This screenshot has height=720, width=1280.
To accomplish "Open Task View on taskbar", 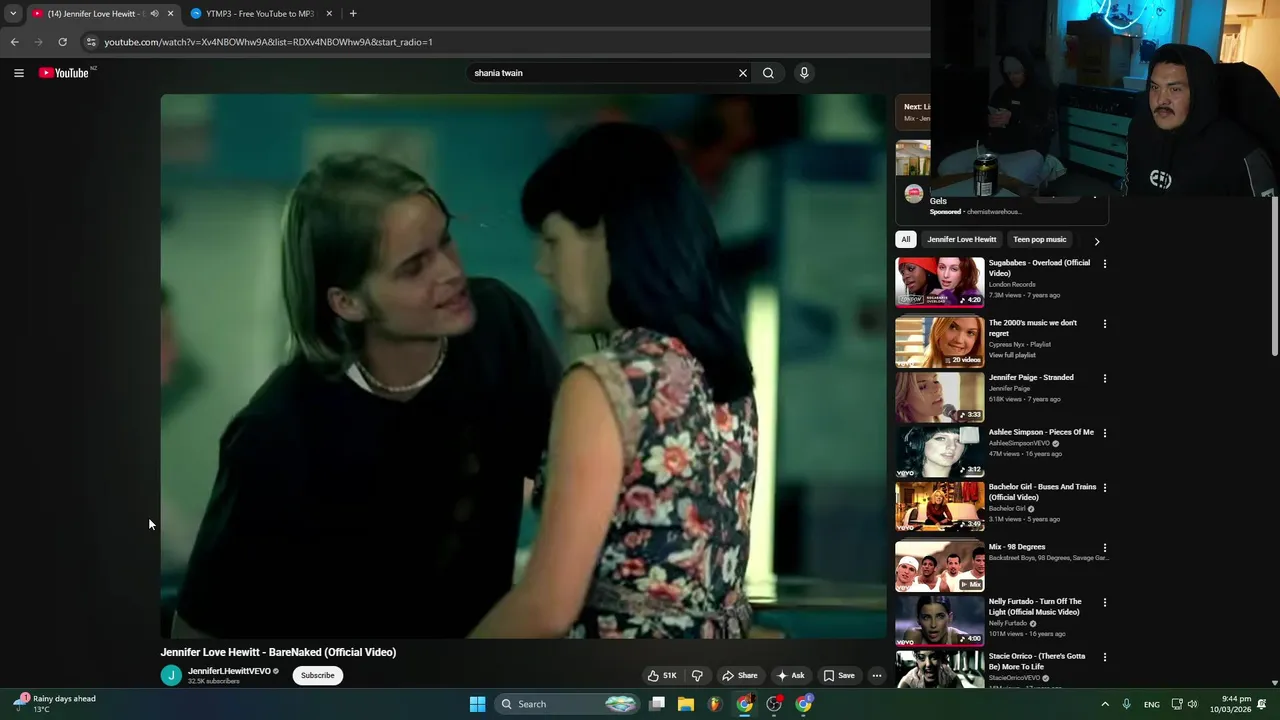I will point(657,704).
